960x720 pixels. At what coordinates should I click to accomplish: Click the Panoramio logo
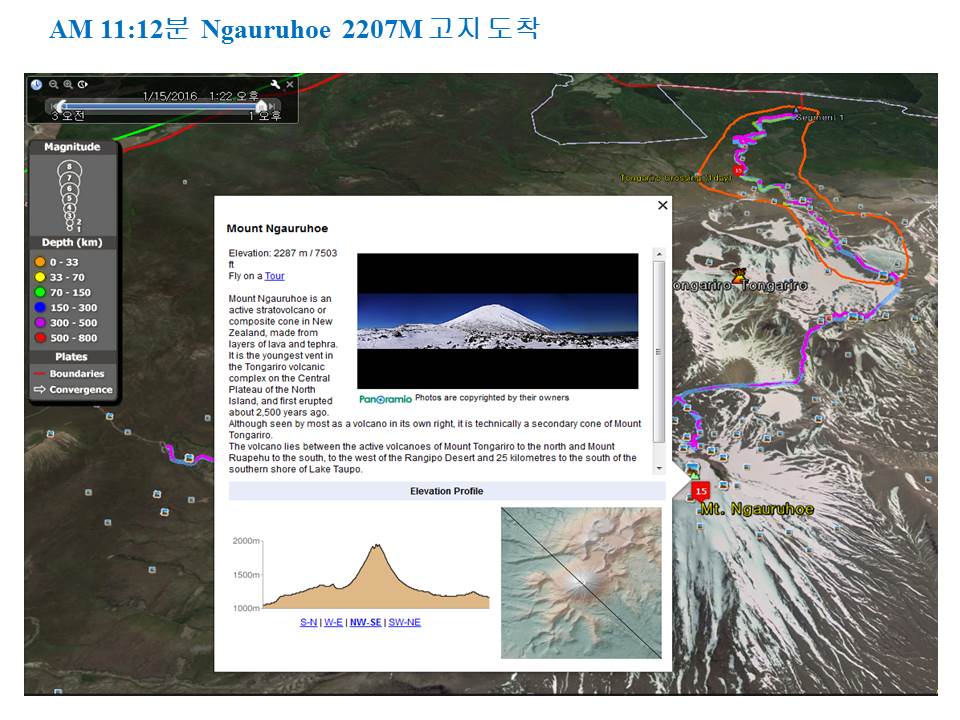click(x=385, y=399)
